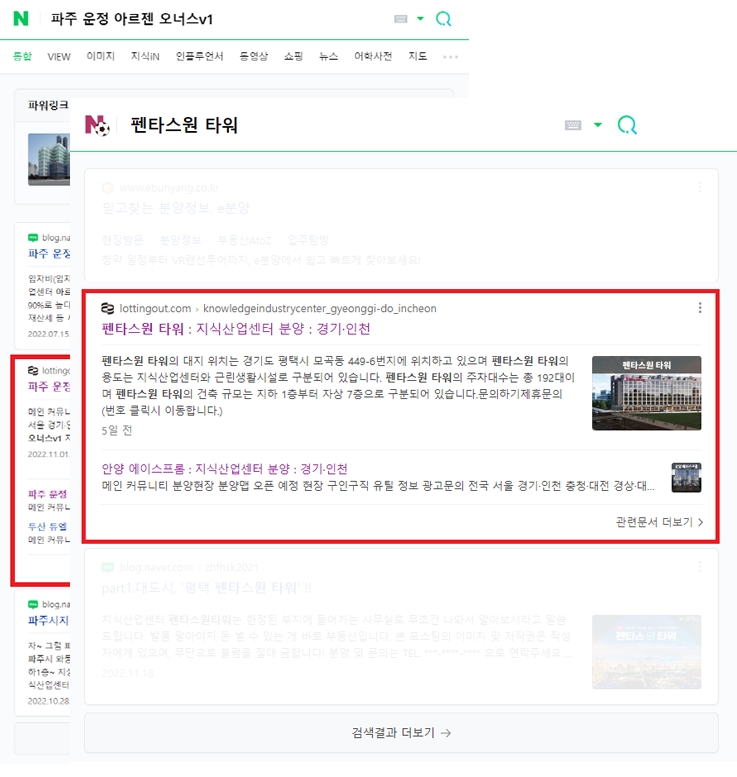Click the faded 펜타스원 타워 blog thumbnail
The width and height of the screenshot is (737, 777).
646,652
